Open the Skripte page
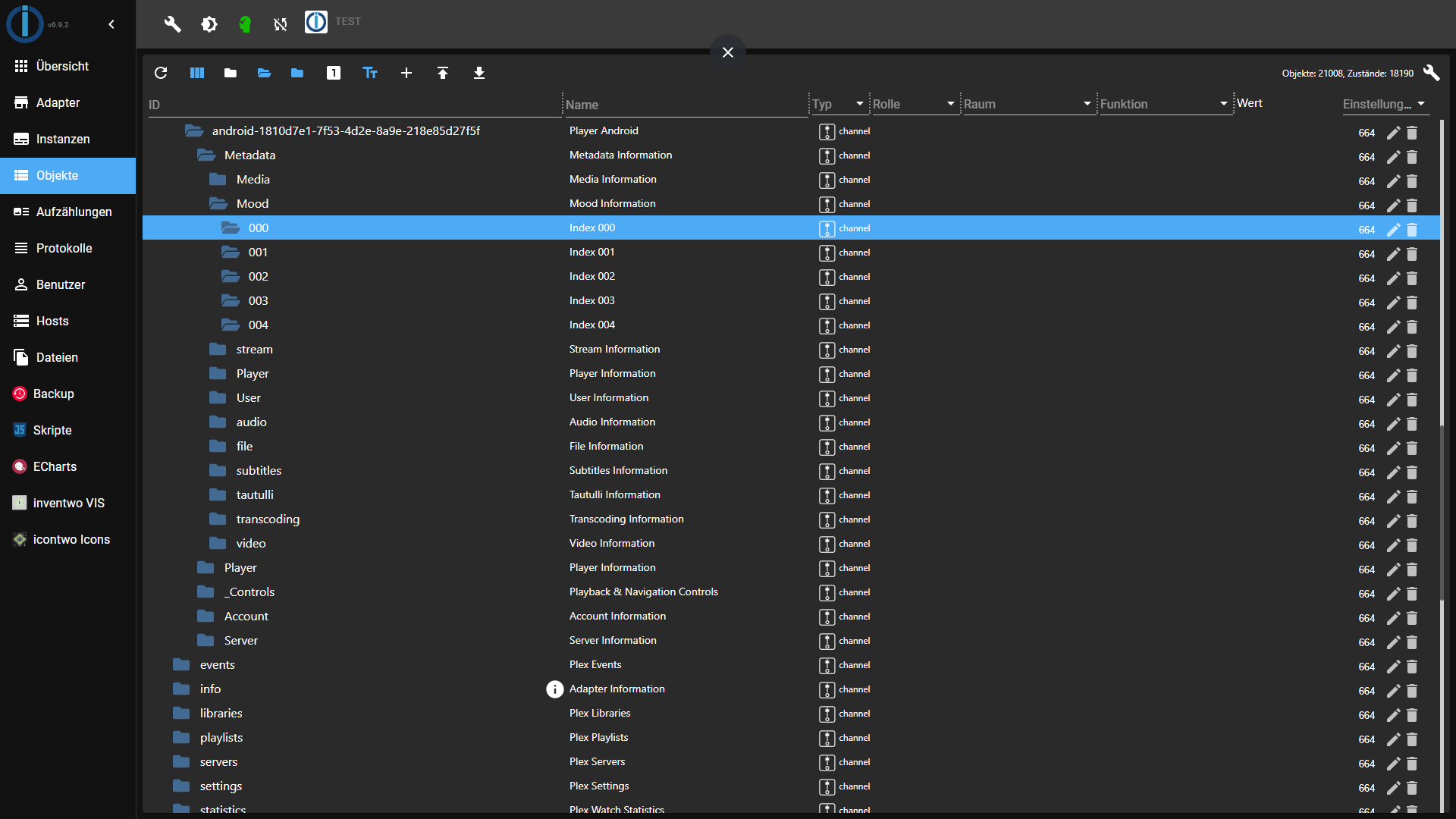The width and height of the screenshot is (1456, 819). pyautogui.click(x=68, y=430)
